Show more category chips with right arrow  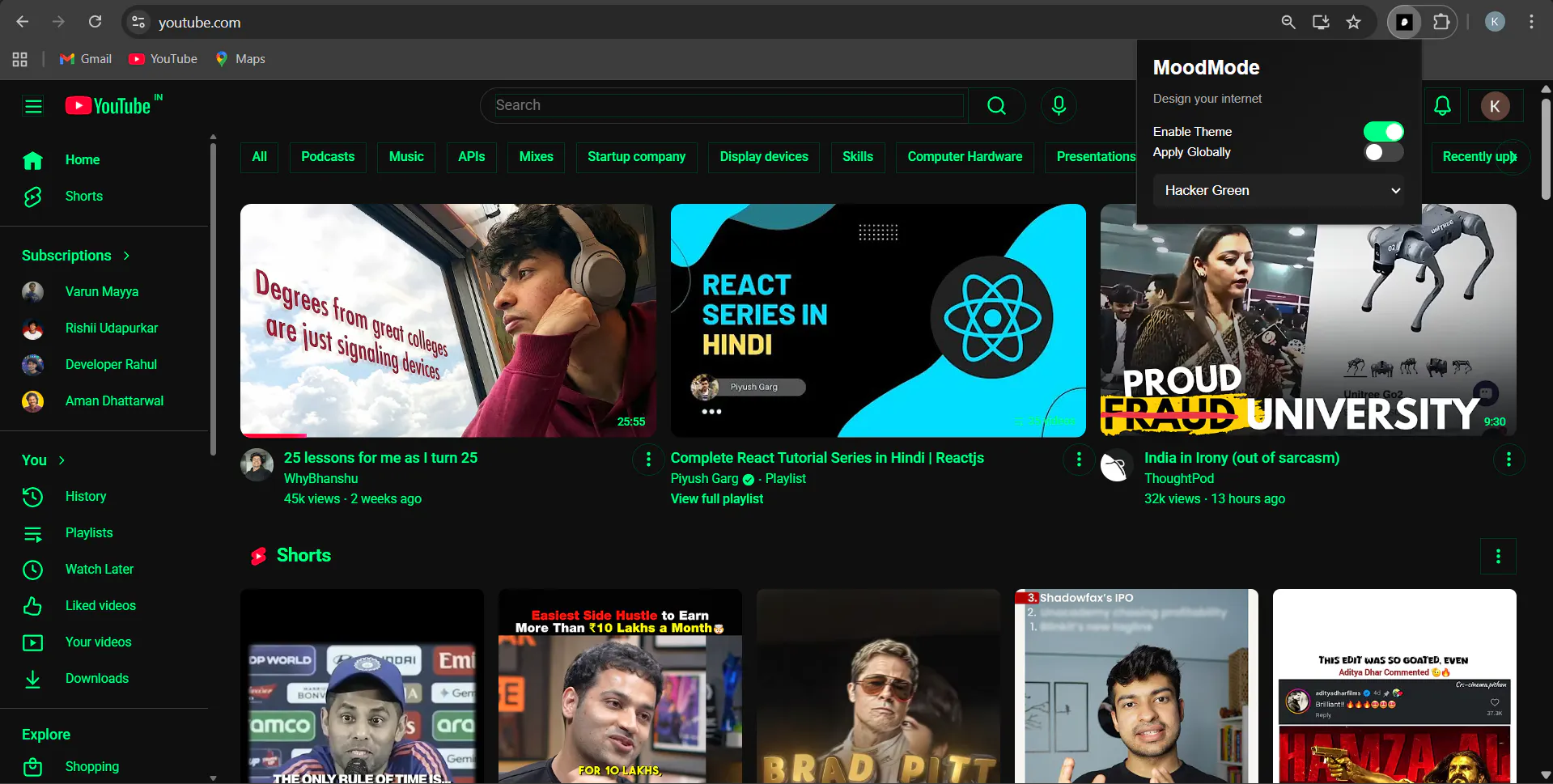(x=1513, y=157)
